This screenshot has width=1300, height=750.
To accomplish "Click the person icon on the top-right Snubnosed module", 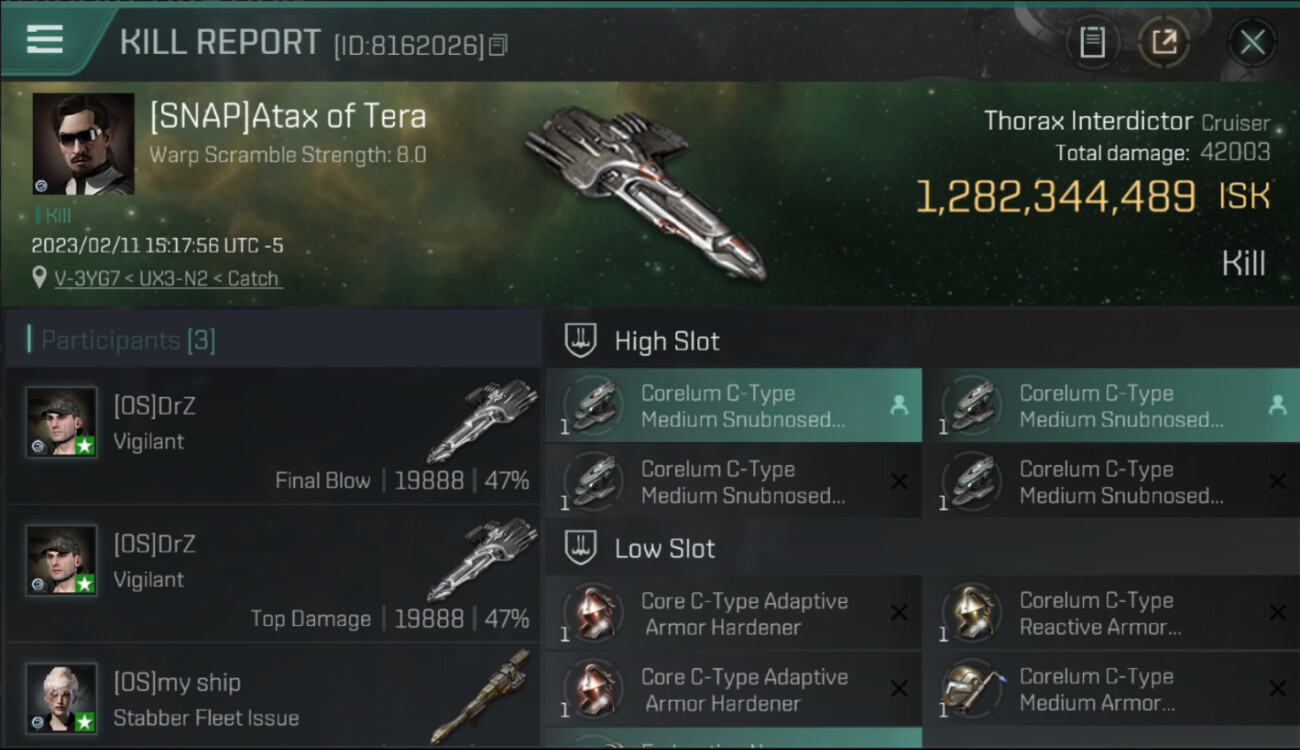I will [1276, 405].
